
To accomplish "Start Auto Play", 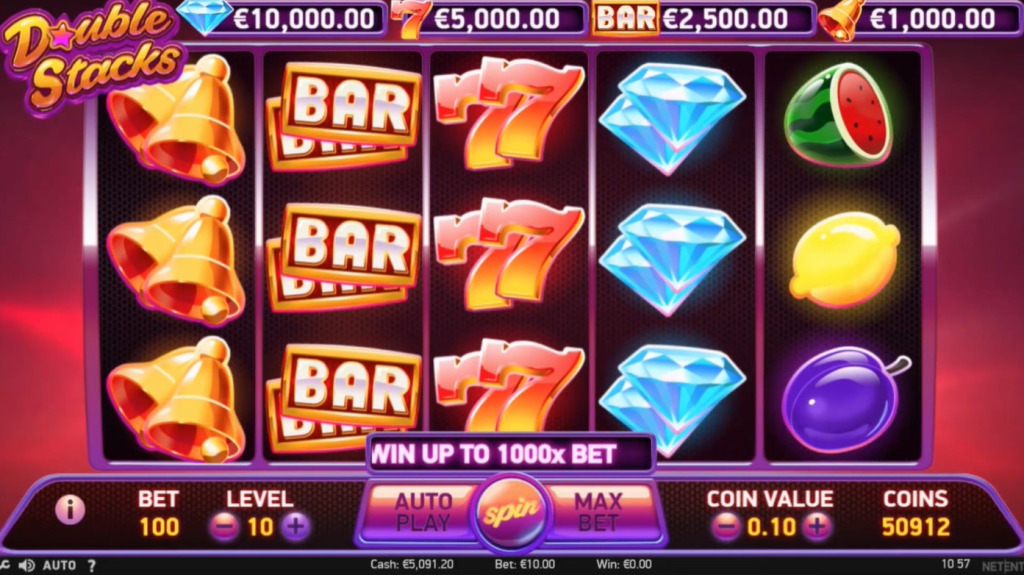I will [422, 512].
